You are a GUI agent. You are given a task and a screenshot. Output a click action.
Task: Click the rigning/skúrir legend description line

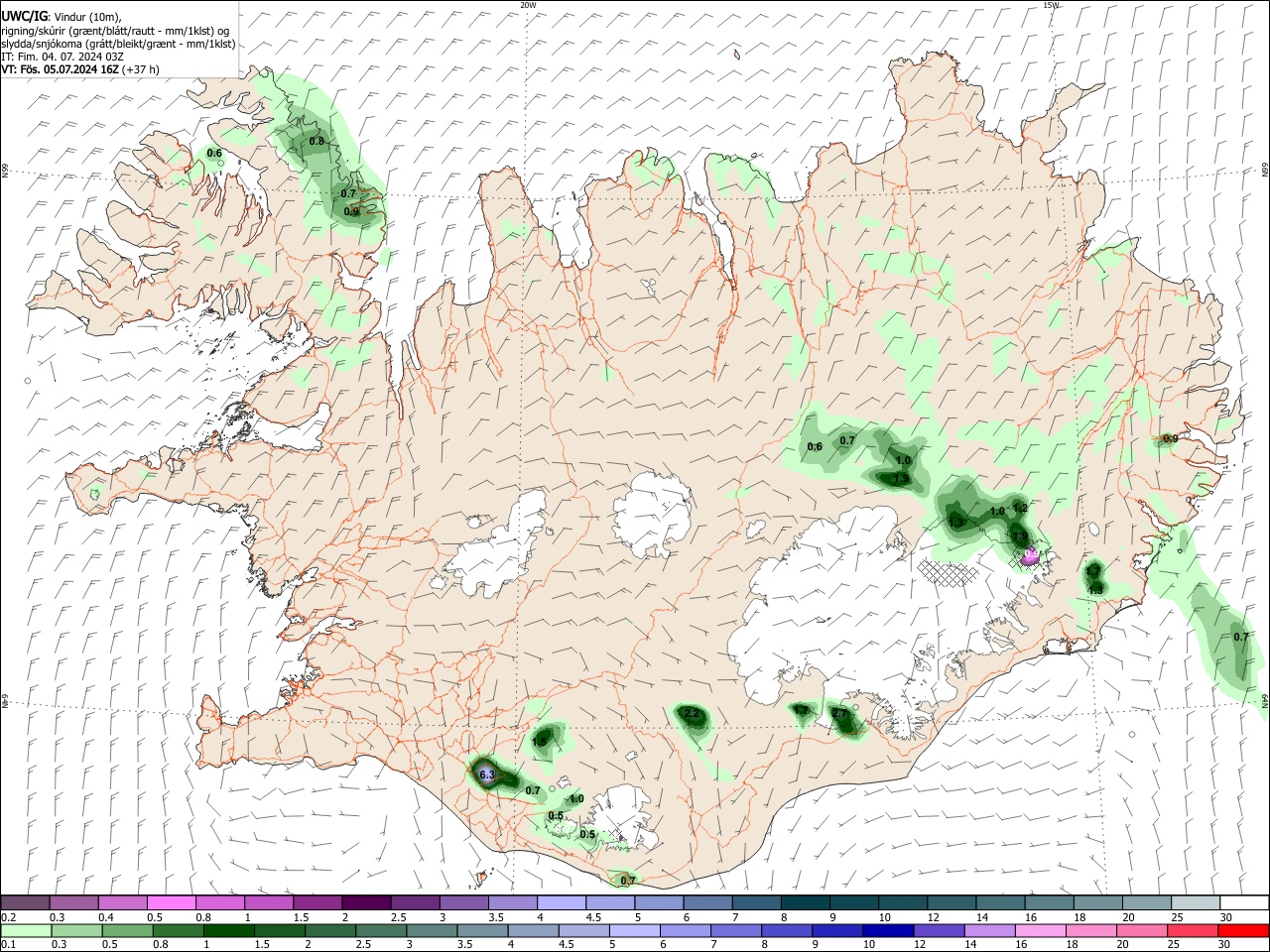point(115,31)
